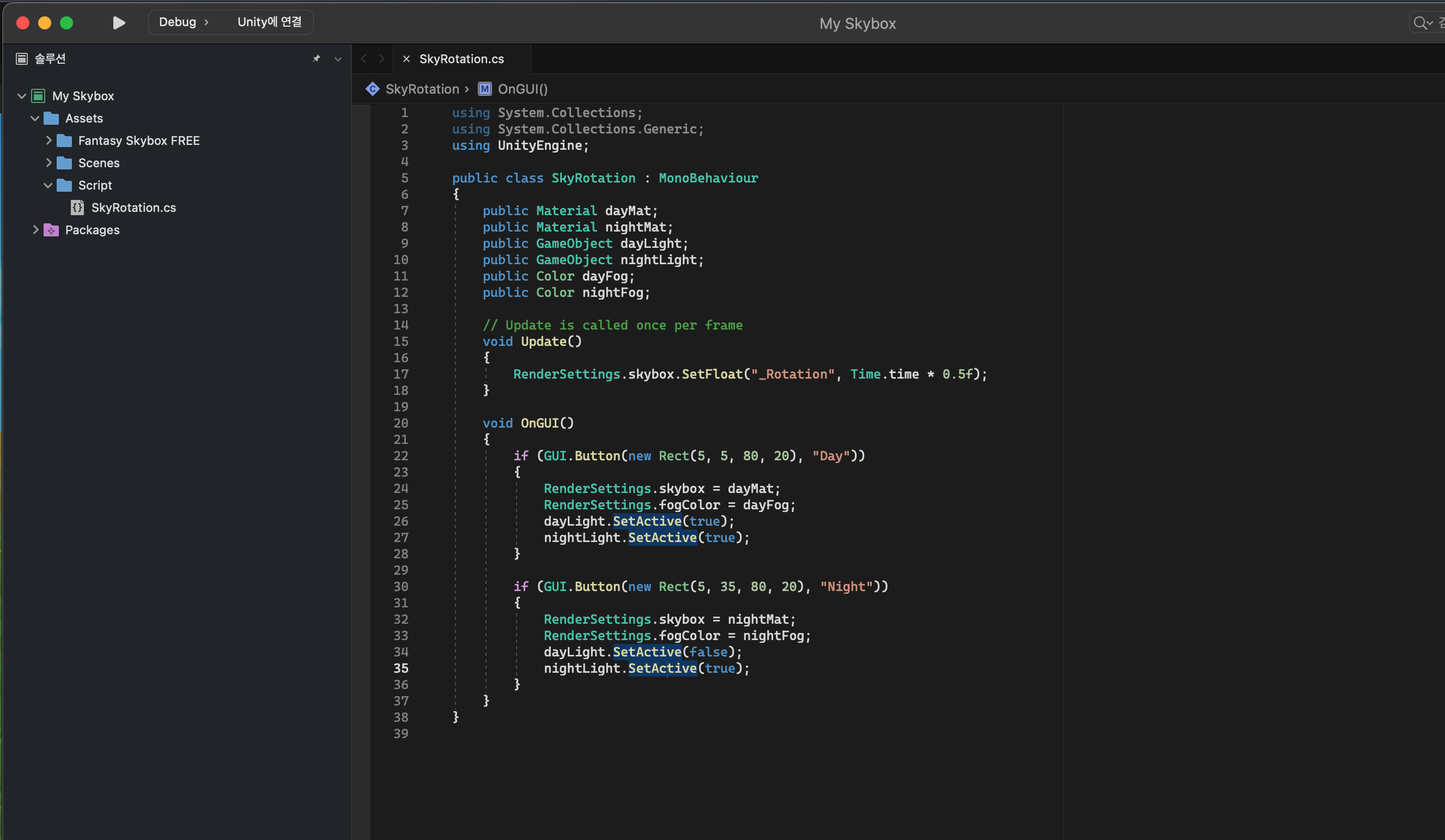The image size is (1445, 840).
Task: Switch to the SkyRotation.cs editor tab
Action: (461, 58)
